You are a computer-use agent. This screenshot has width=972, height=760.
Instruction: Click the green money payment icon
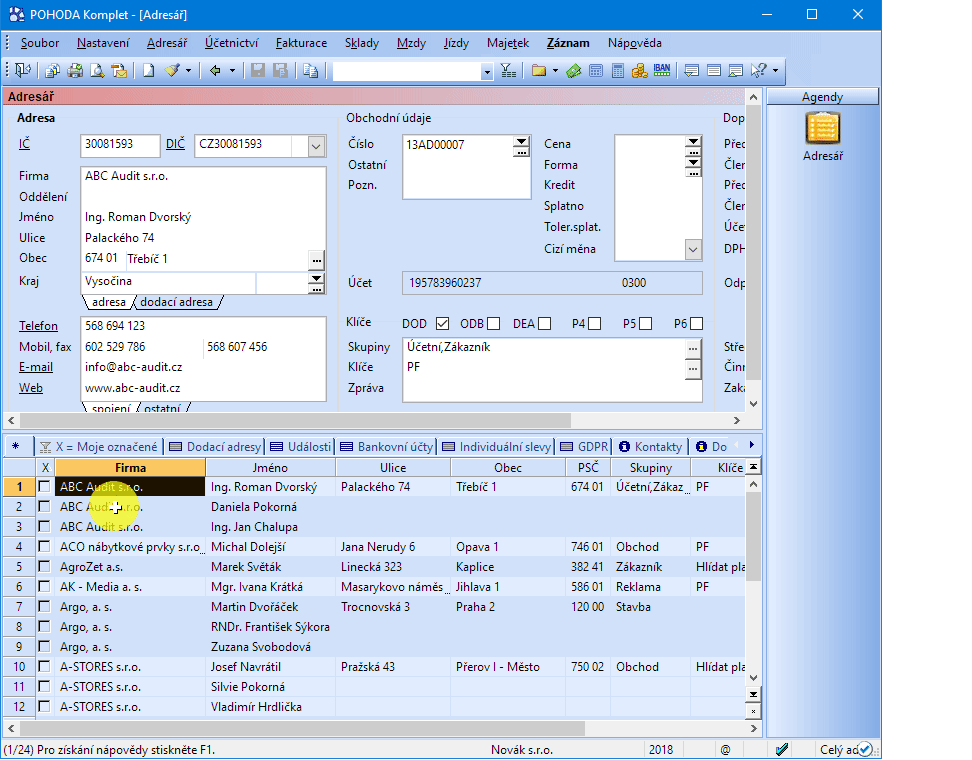pyautogui.click(x=573, y=71)
